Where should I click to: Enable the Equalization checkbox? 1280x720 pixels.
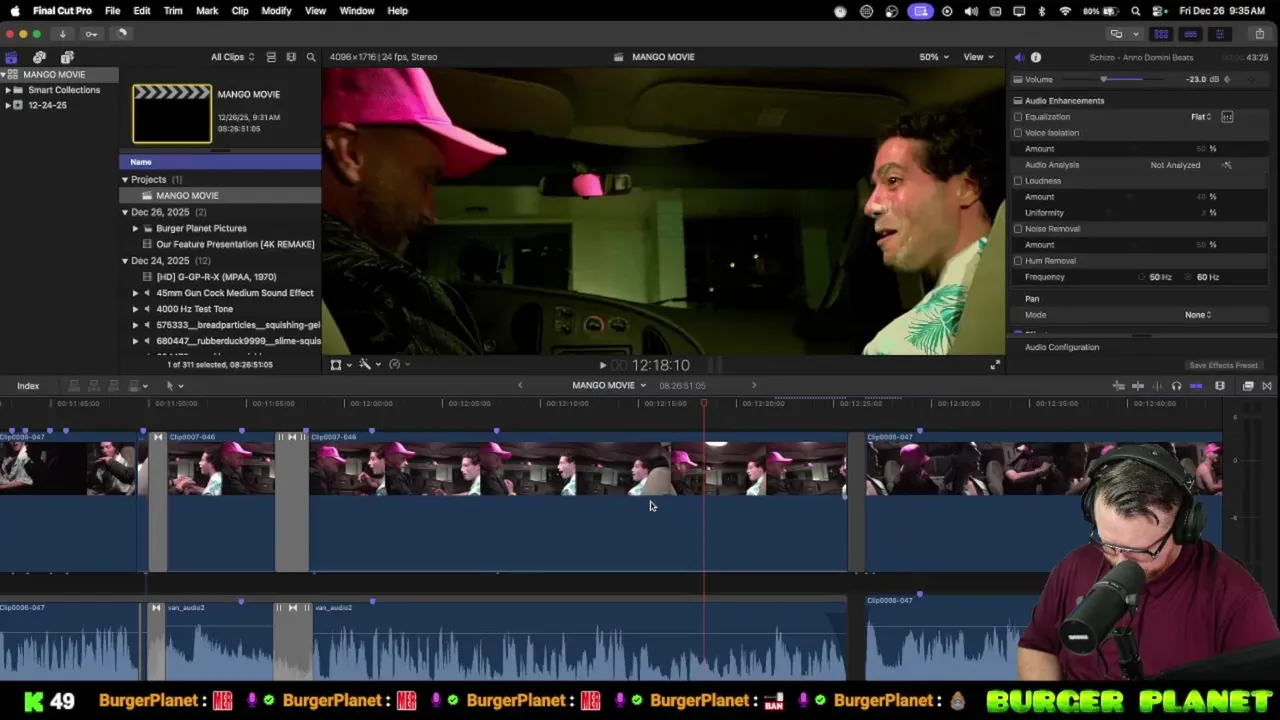1018,117
